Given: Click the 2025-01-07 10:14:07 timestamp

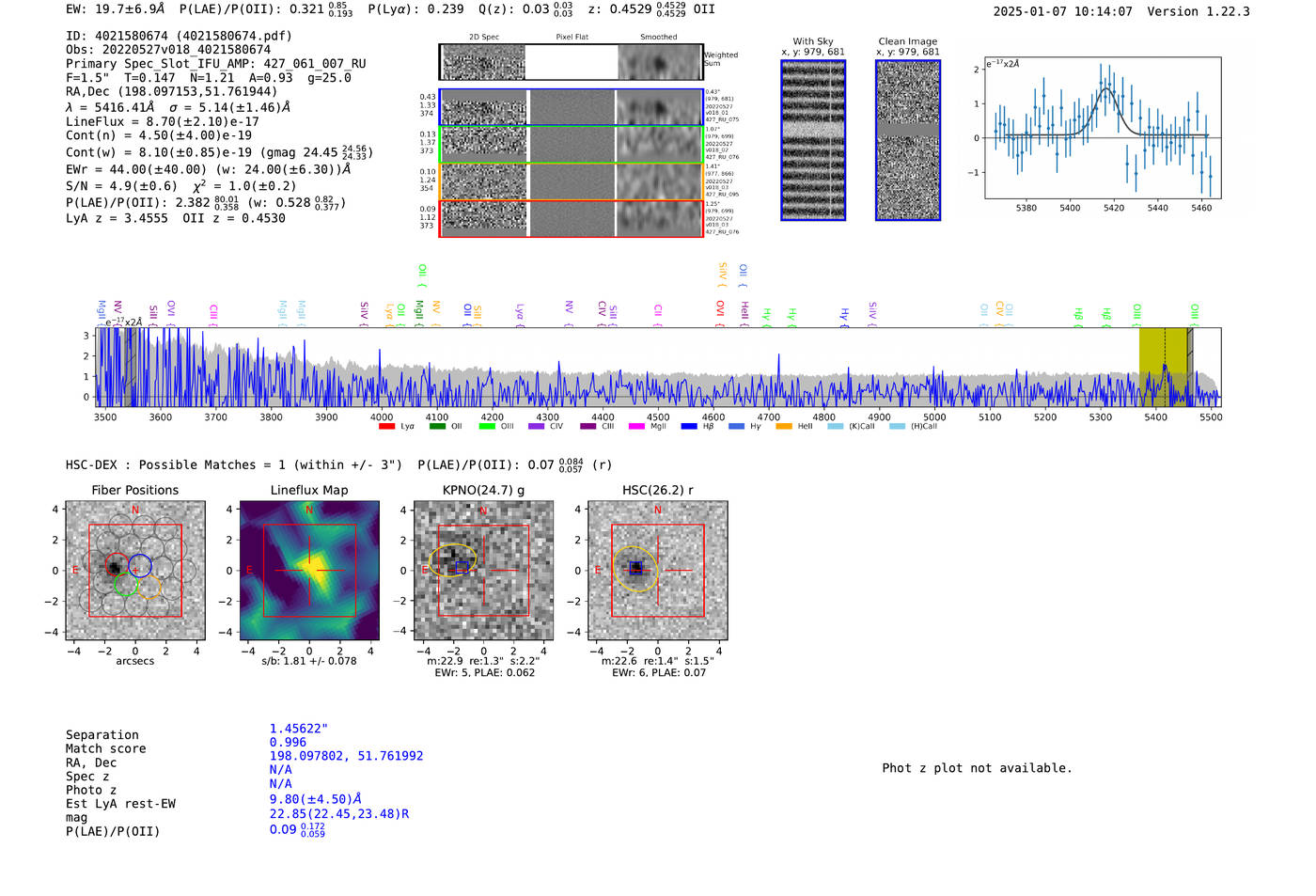Looking at the screenshot, I should click(x=1063, y=11).
